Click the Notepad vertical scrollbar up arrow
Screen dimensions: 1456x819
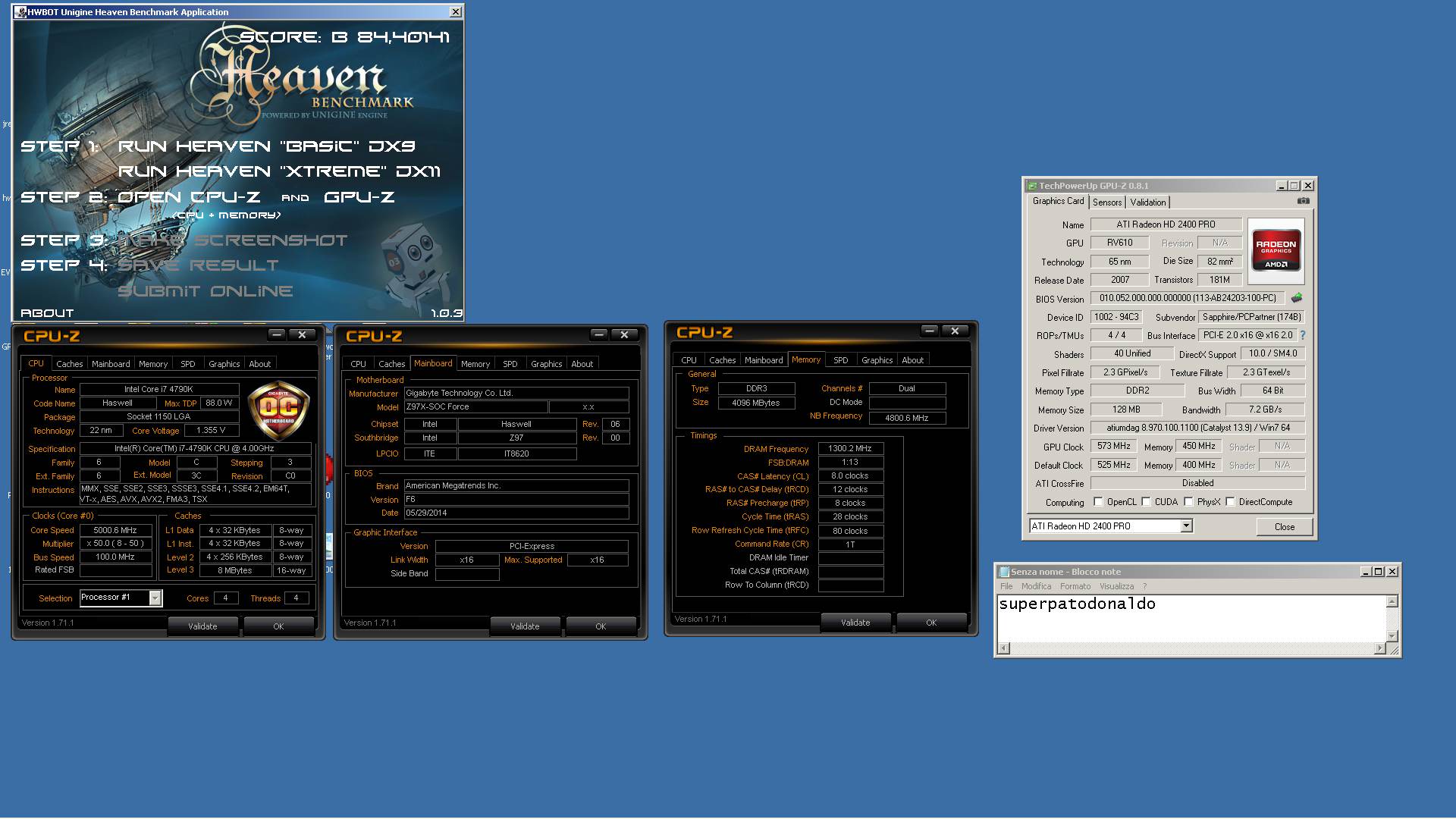[x=1392, y=601]
